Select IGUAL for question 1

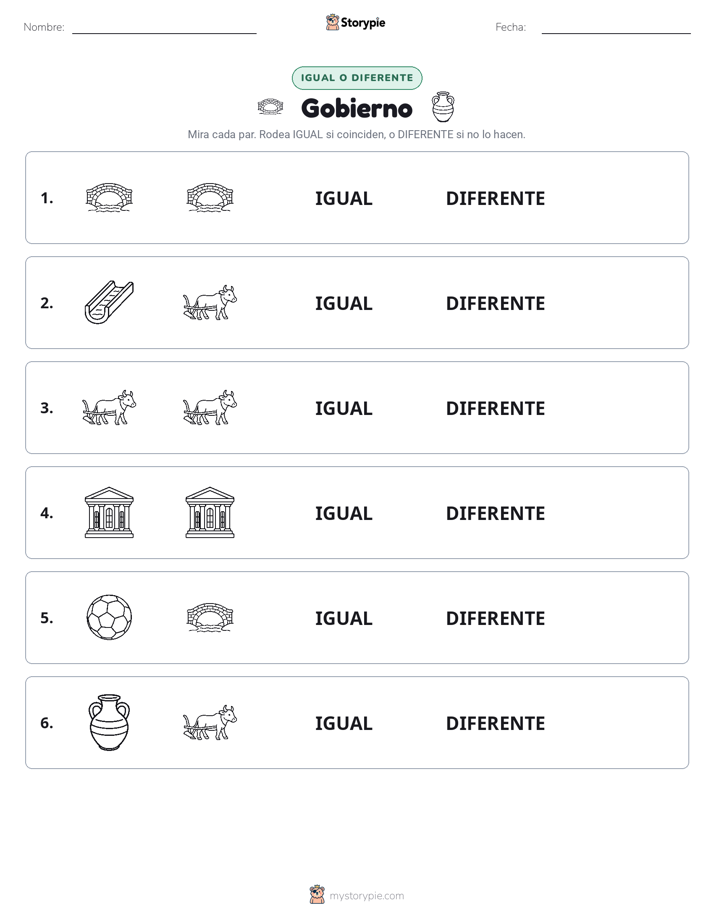pos(343,198)
